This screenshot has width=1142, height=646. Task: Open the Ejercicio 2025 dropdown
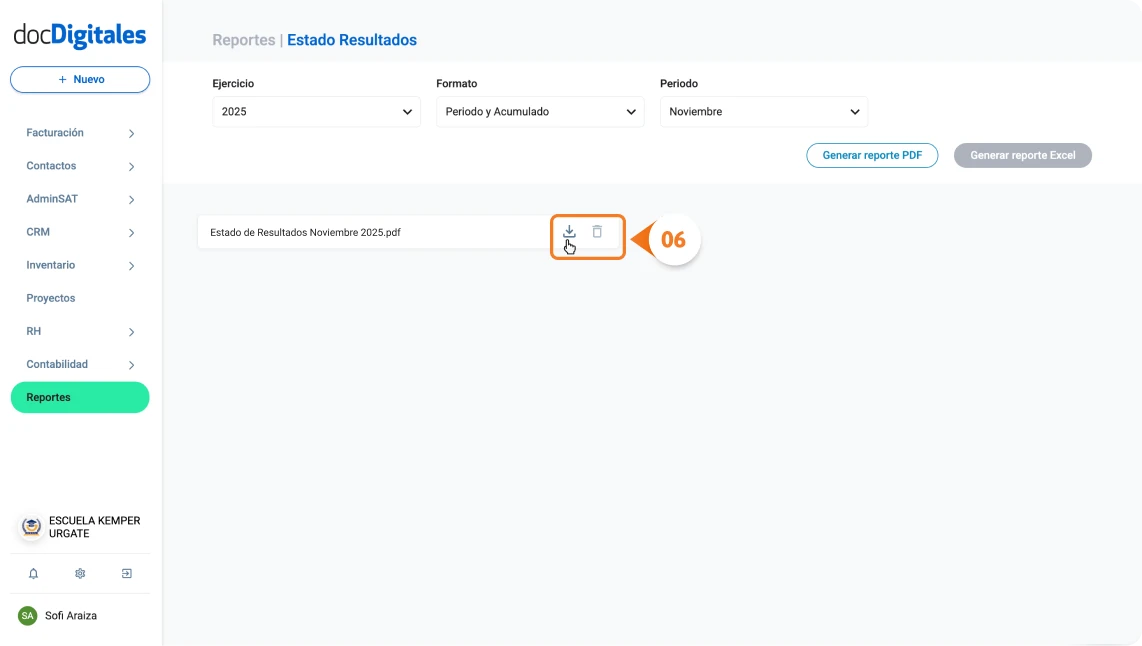tap(316, 112)
